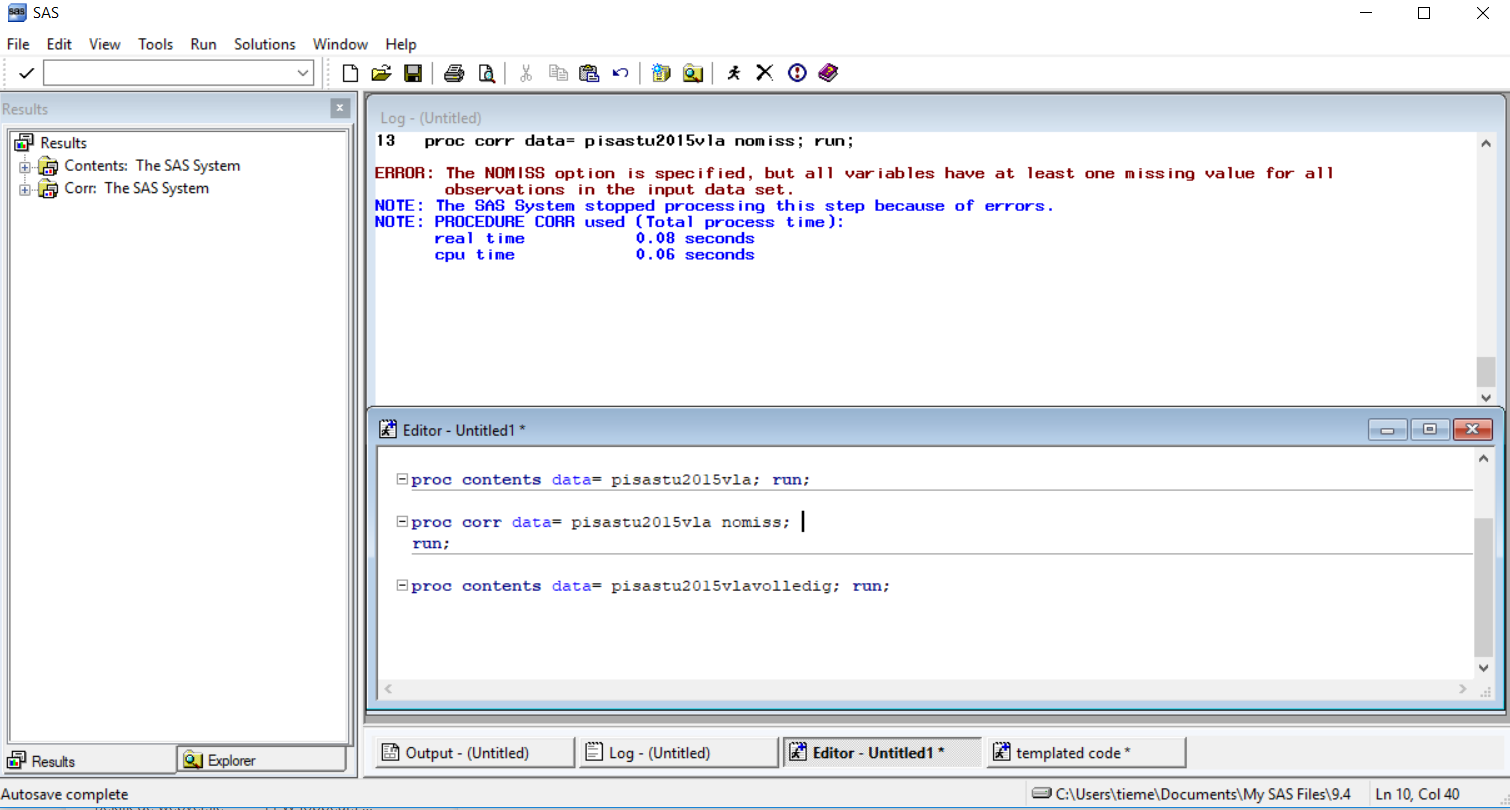Collapse the proc corr code block
Viewport: 1510px width, 810px height.
point(402,522)
